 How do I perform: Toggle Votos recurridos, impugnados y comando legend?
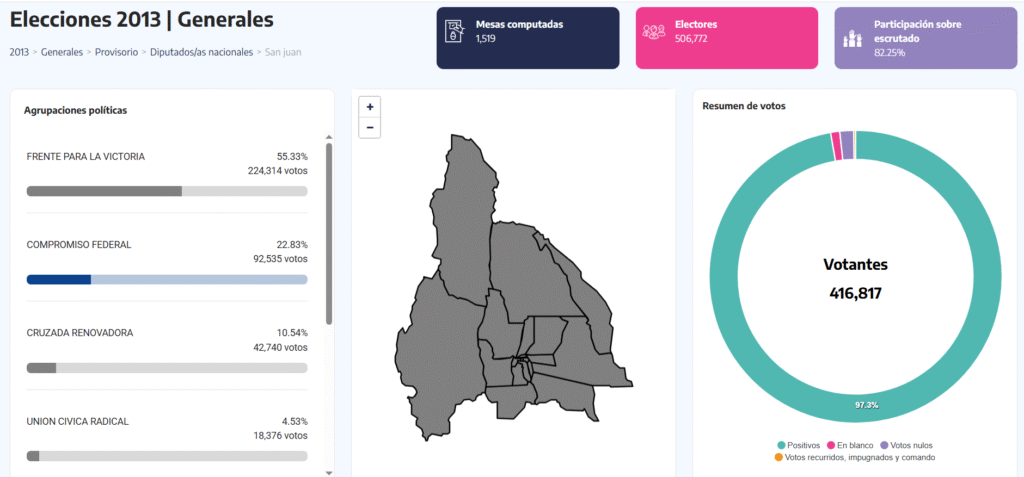tap(854, 457)
